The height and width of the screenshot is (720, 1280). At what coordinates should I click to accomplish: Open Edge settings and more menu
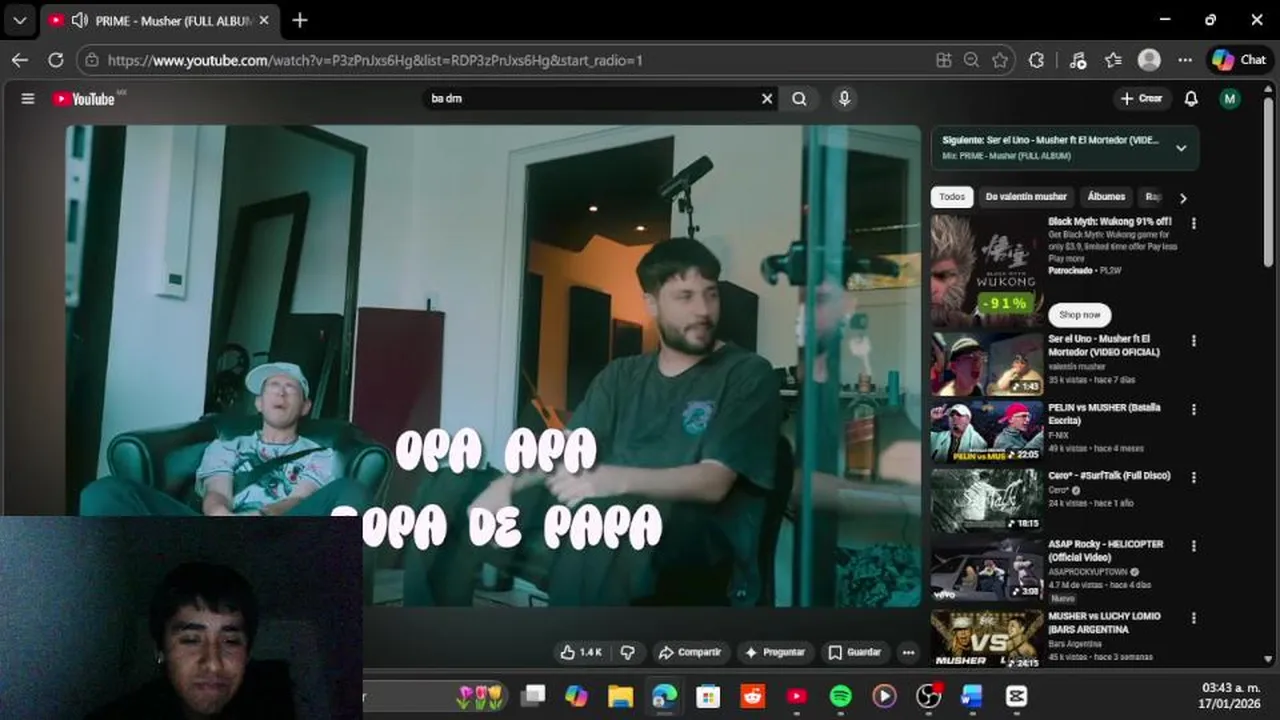tap(1185, 60)
